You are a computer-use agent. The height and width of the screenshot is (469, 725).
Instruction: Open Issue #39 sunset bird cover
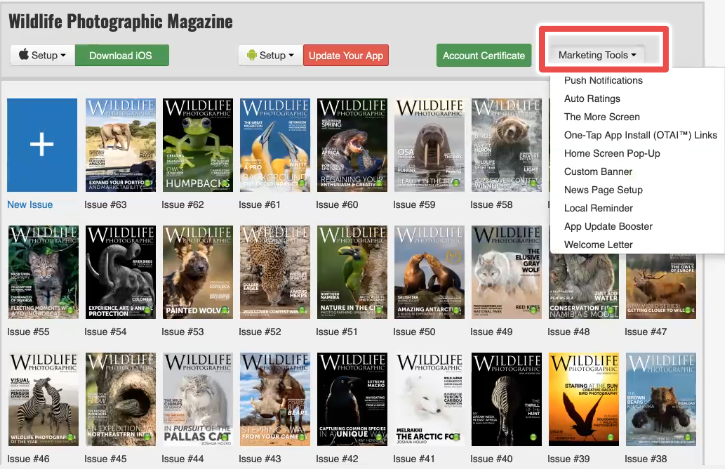pos(584,399)
